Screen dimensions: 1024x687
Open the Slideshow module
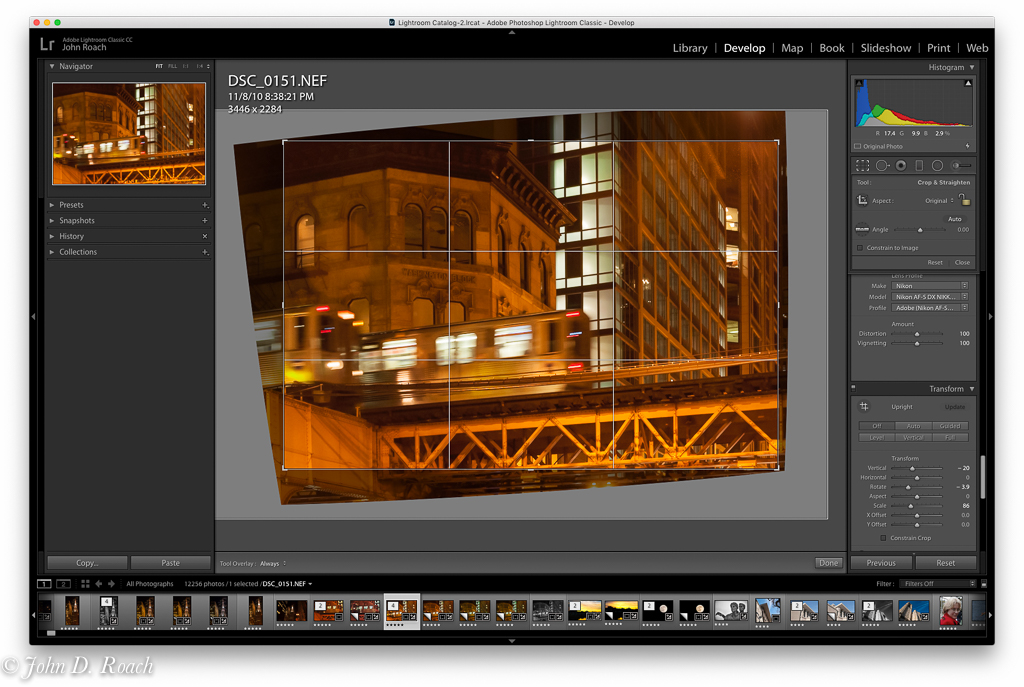[x=885, y=48]
